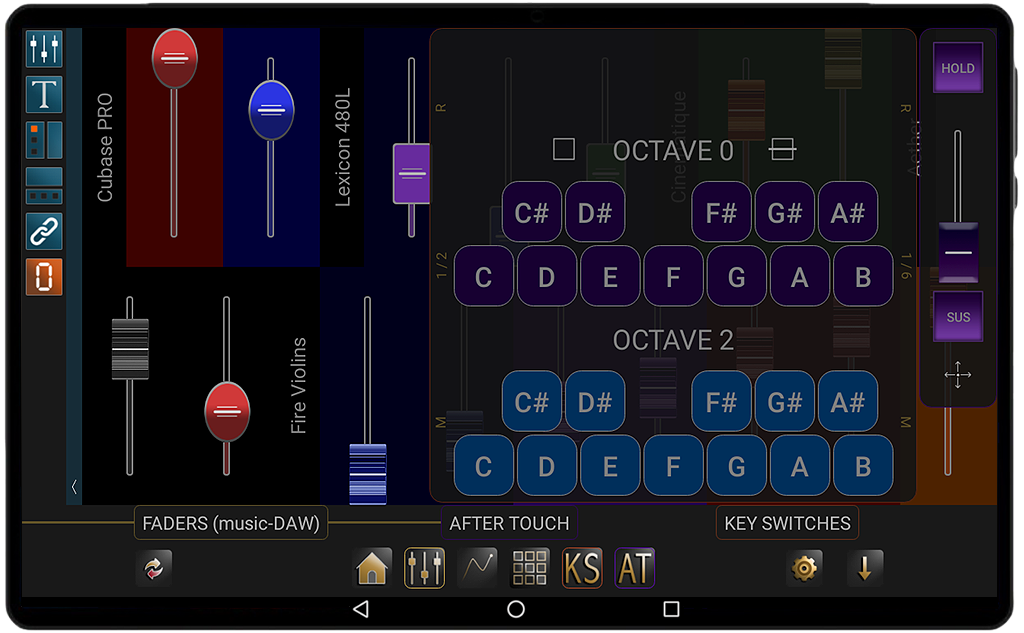The height and width of the screenshot is (633, 1024).
Task: Click the refresh sync arrows icon
Action: click(153, 568)
